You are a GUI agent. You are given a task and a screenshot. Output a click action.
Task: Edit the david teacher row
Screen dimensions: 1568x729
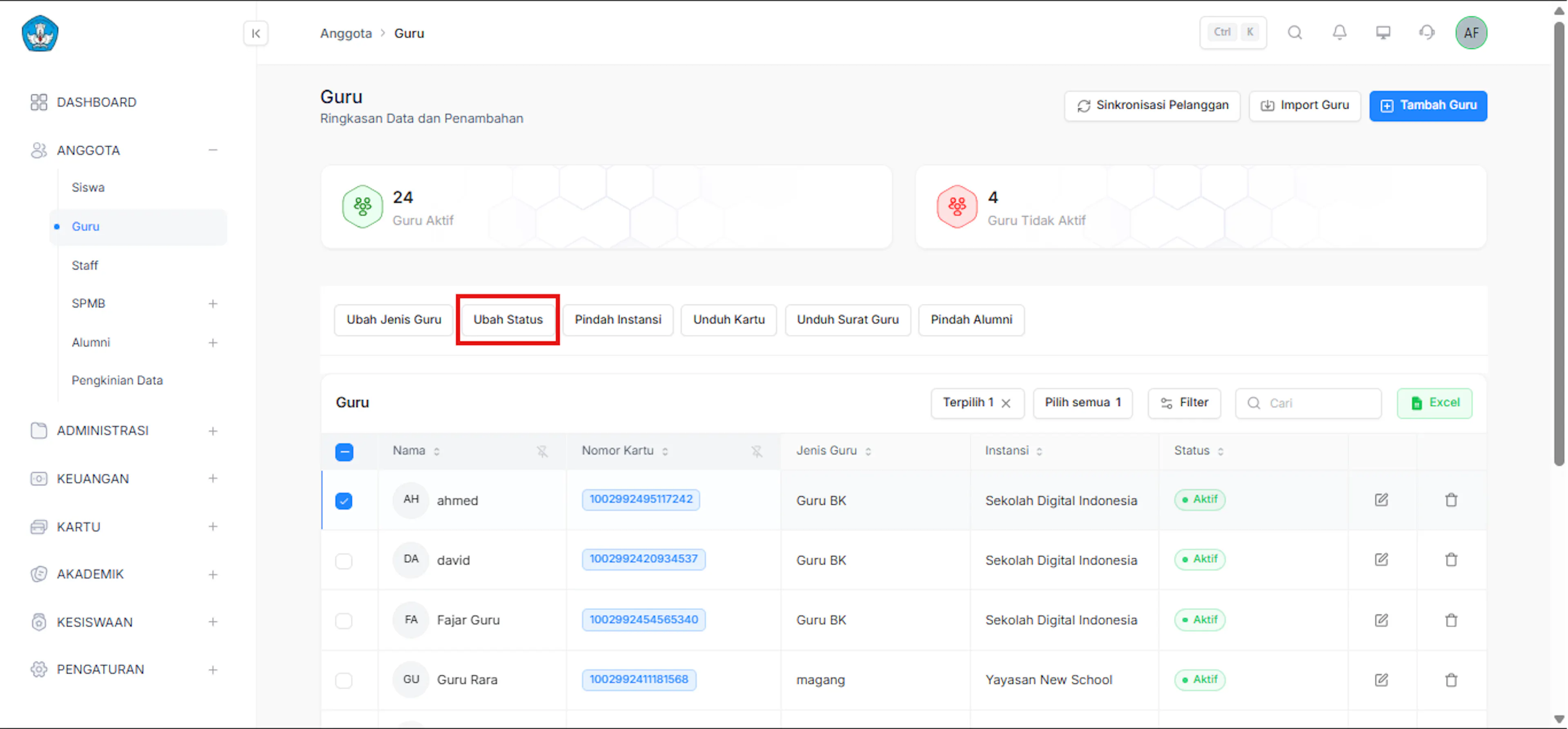coord(1381,560)
